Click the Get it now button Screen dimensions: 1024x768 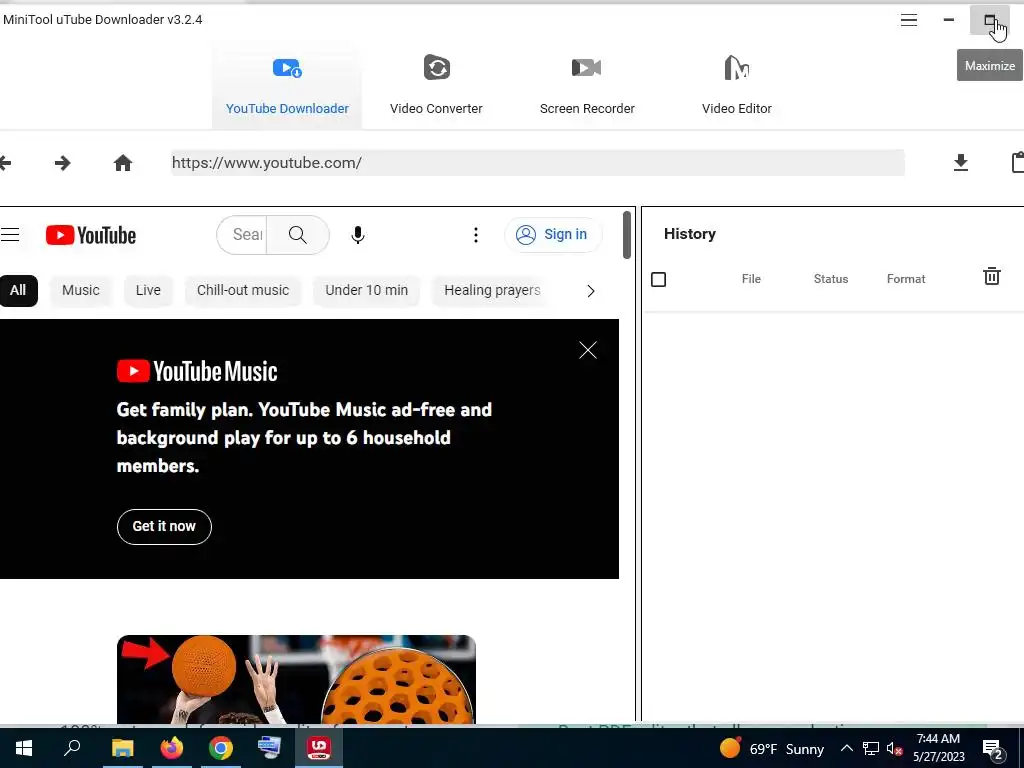164,526
